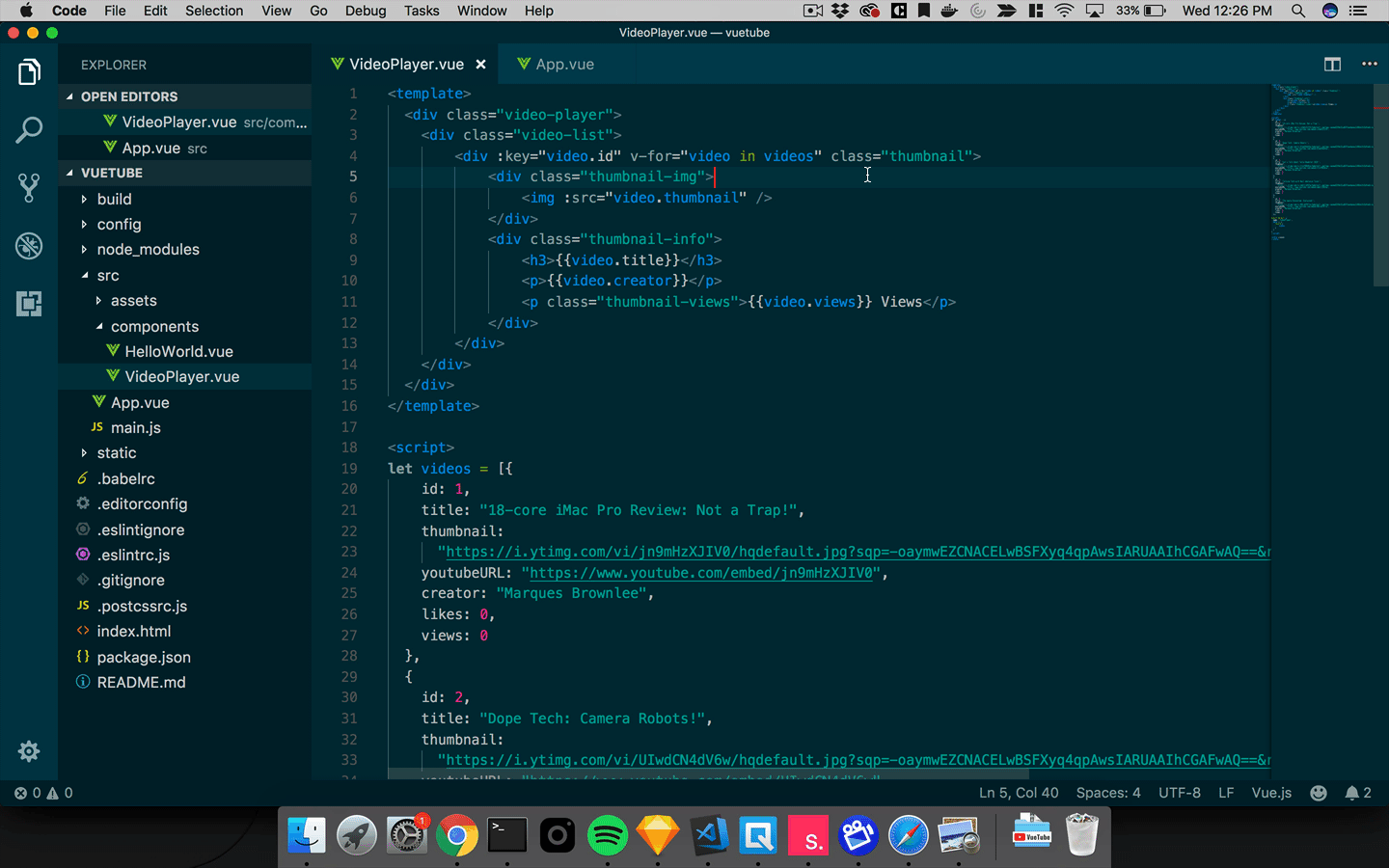Launch Spotify from the Dock

[608, 835]
